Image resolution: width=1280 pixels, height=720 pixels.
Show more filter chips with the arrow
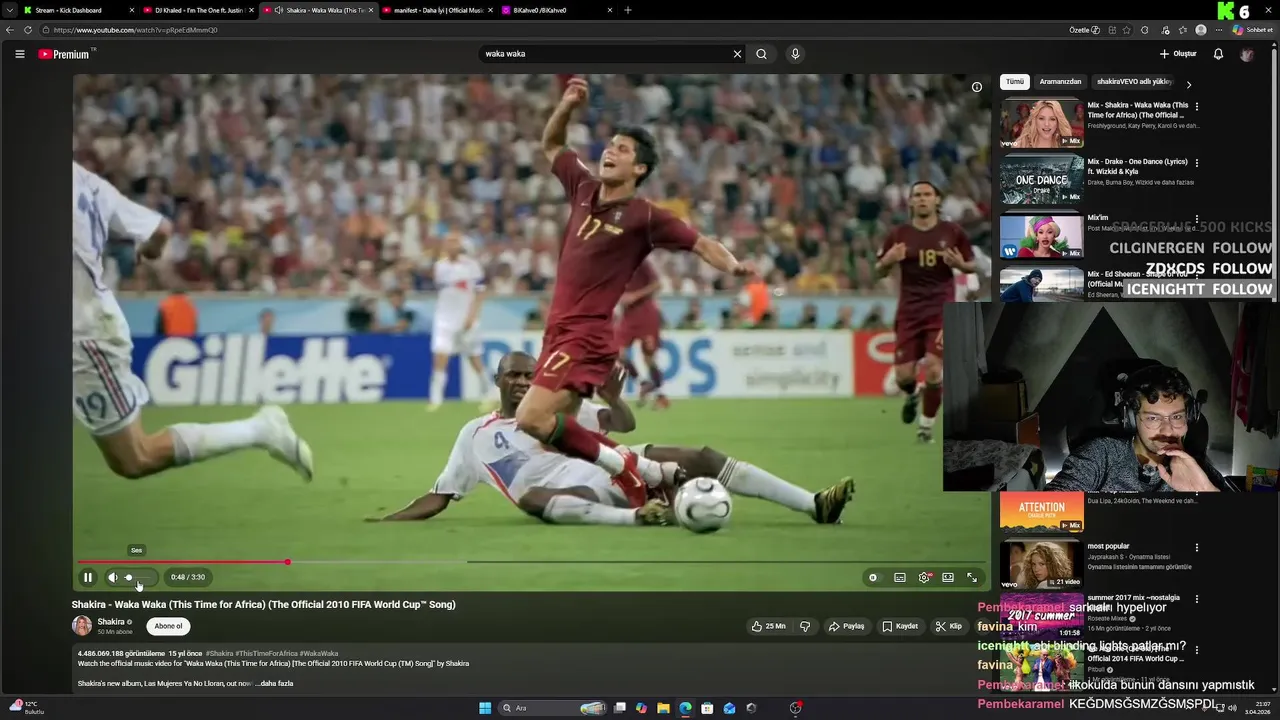(x=1189, y=85)
